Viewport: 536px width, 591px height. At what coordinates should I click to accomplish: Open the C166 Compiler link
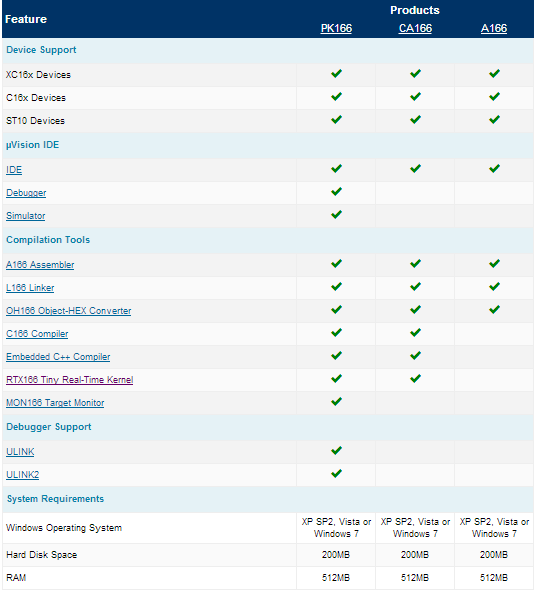click(x=37, y=334)
